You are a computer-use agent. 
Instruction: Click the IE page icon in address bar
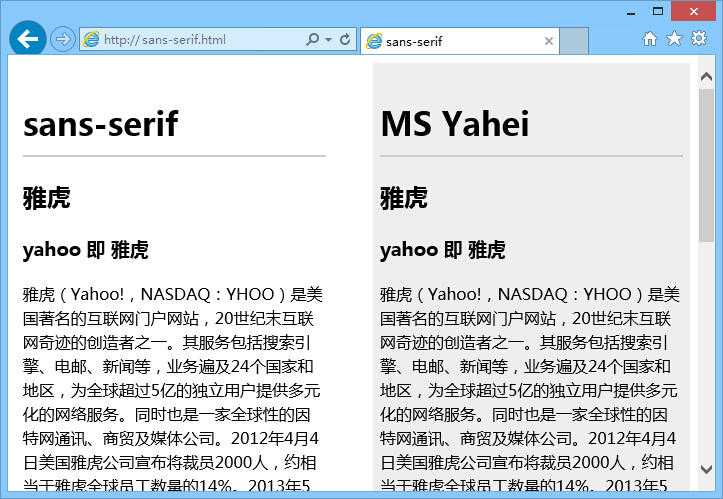click(91, 40)
